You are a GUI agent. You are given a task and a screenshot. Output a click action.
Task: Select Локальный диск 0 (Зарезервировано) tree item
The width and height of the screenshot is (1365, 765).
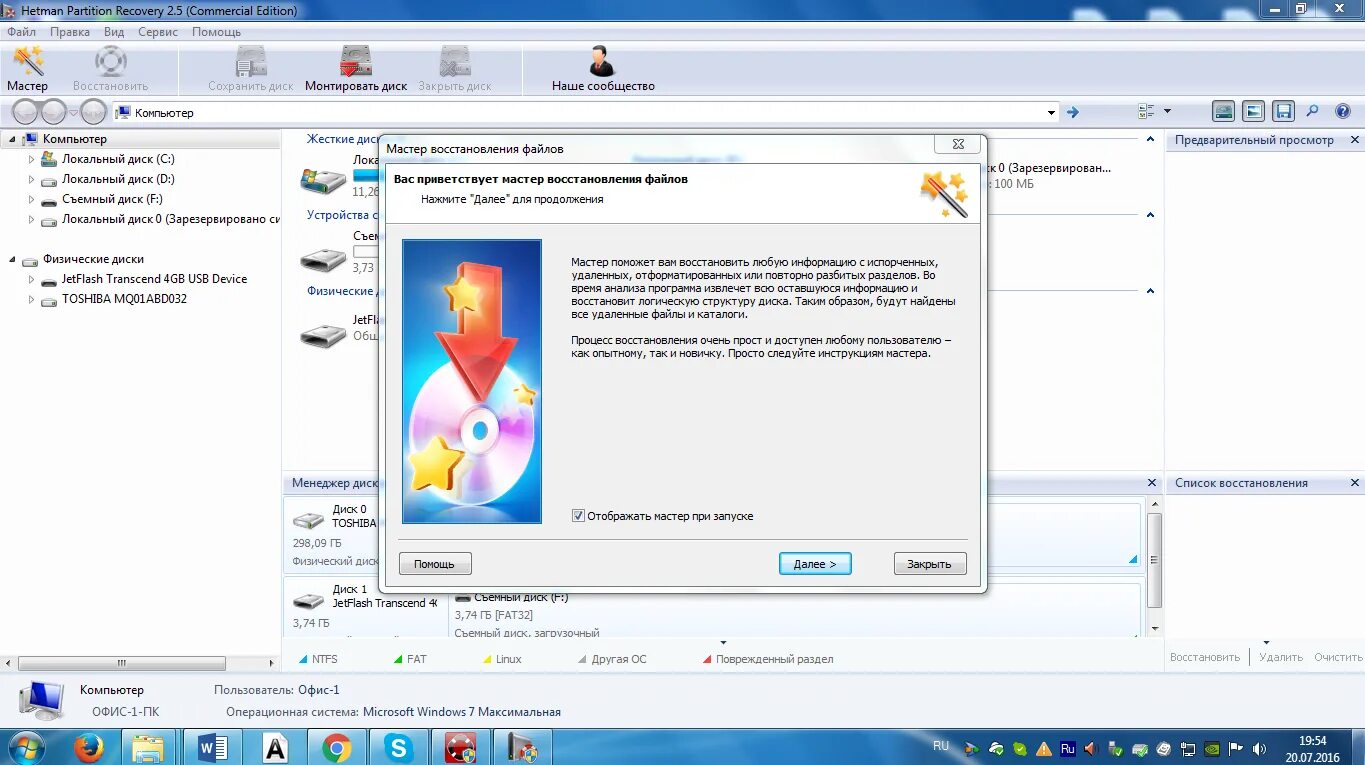[171, 219]
